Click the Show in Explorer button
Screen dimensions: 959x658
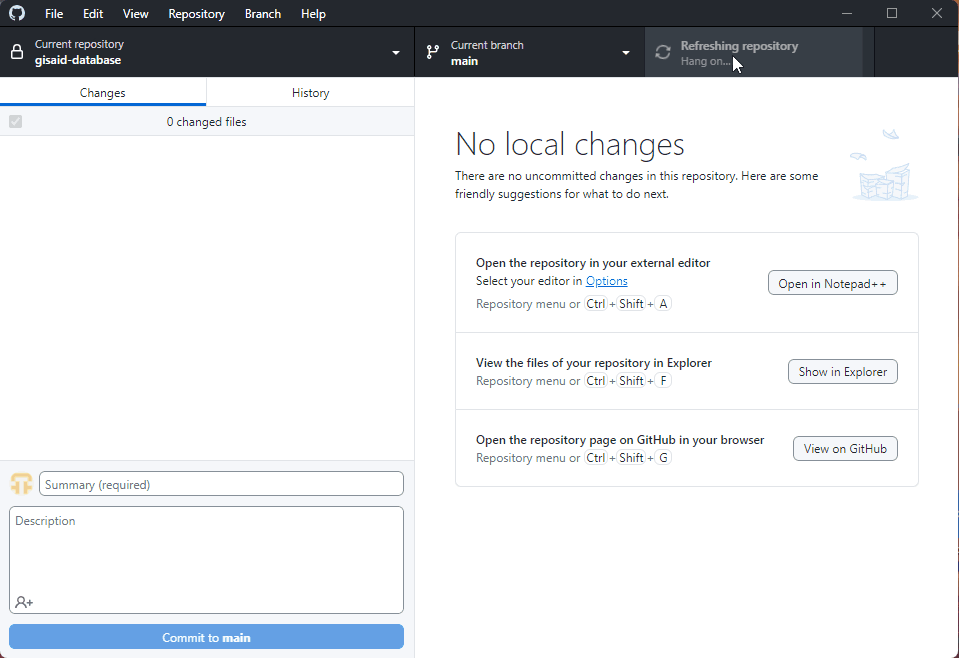(842, 371)
